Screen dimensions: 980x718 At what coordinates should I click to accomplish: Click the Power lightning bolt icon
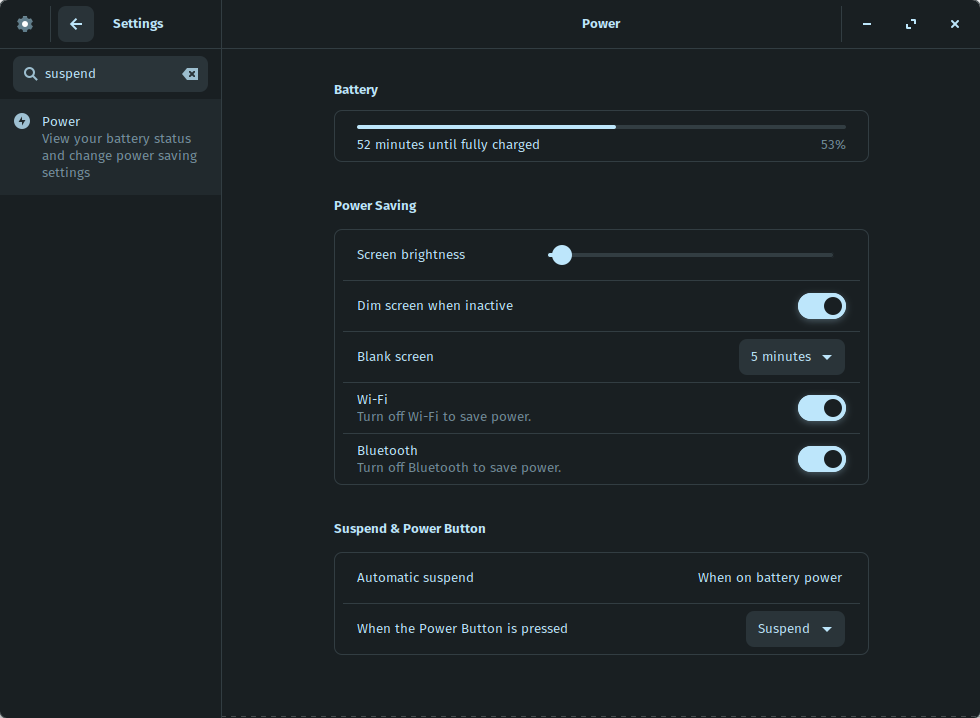coord(22,121)
